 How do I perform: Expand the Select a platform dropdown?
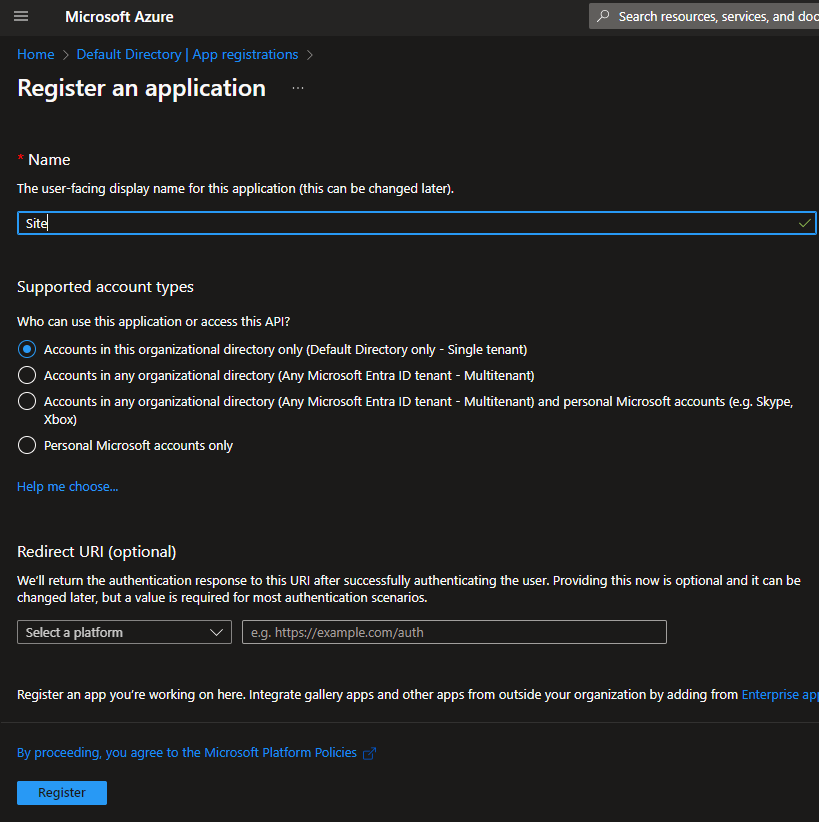[x=124, y=632]
